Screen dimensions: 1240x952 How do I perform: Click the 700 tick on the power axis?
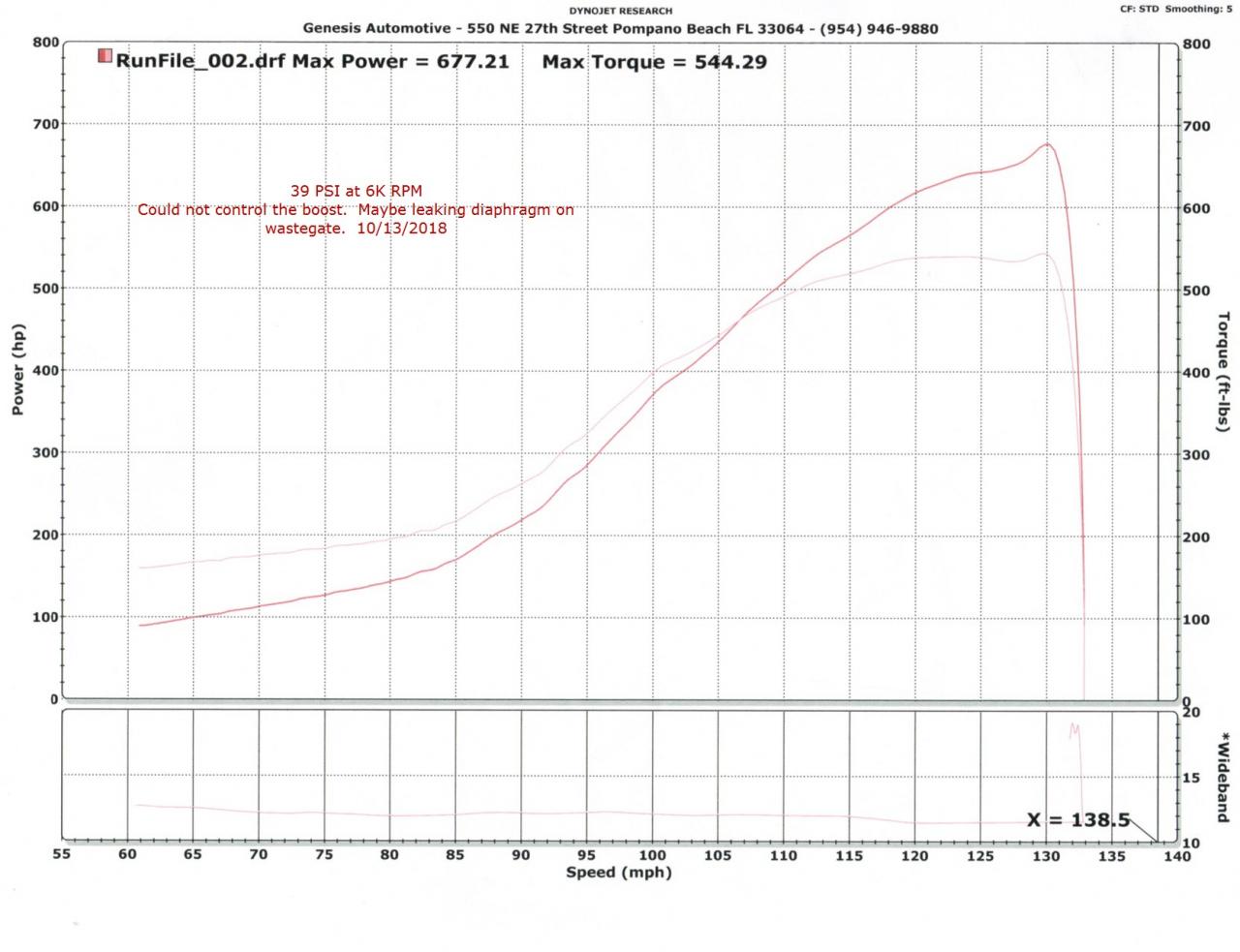pos(46,124)
